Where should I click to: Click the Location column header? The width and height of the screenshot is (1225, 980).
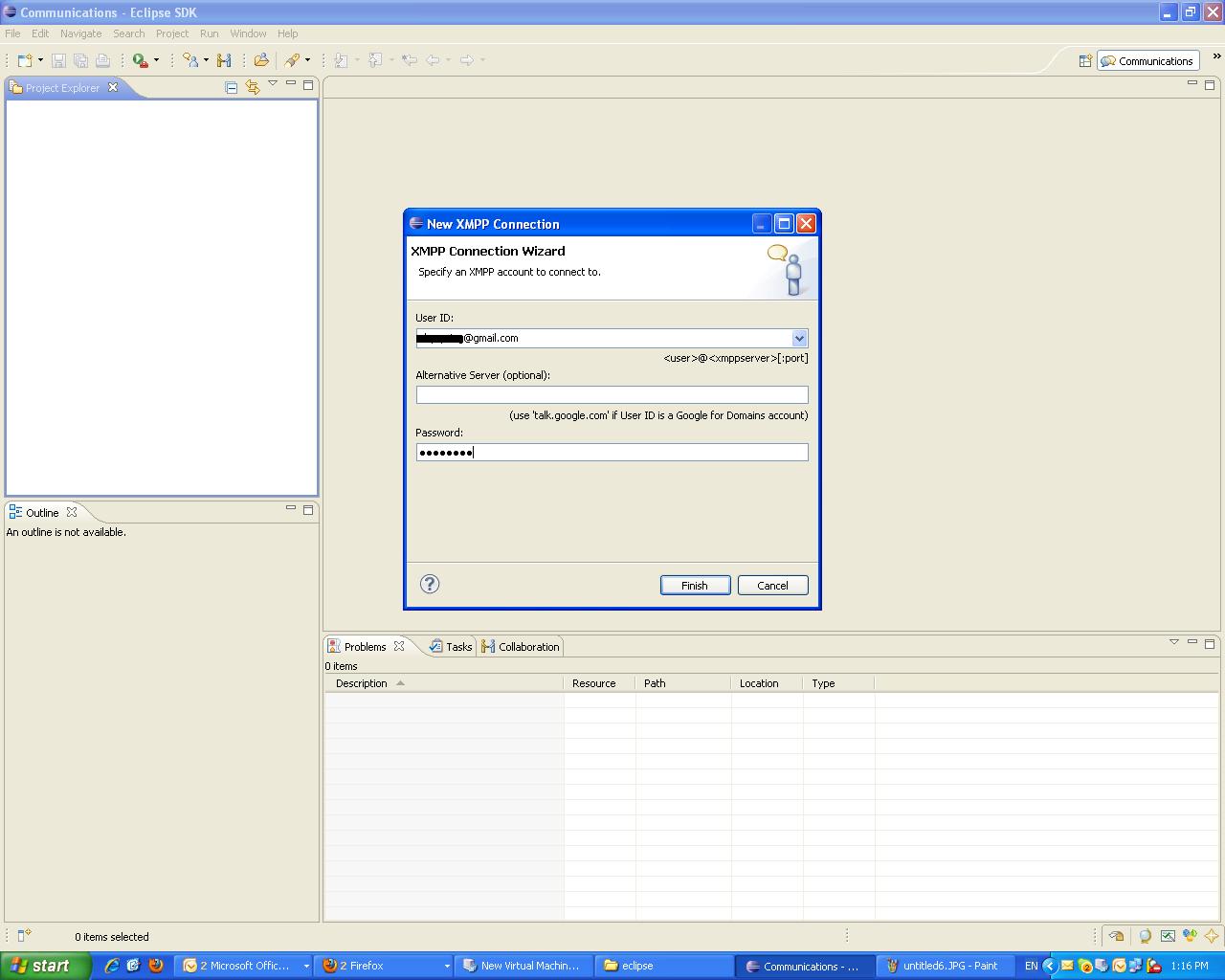[768, 683]
